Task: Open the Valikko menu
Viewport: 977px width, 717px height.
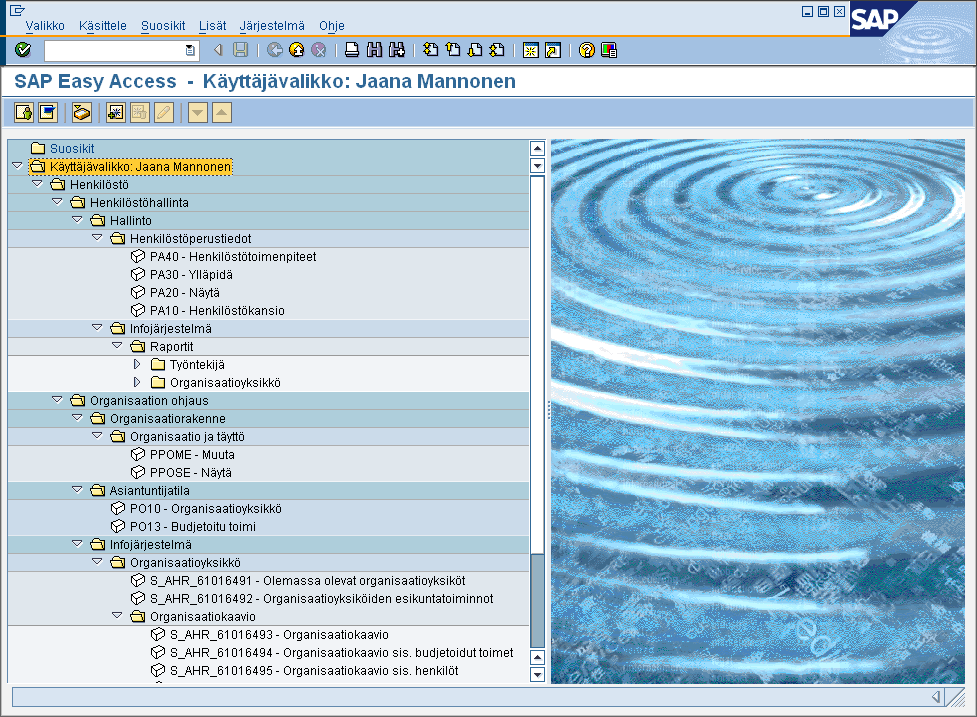Action: pos(45,26)
